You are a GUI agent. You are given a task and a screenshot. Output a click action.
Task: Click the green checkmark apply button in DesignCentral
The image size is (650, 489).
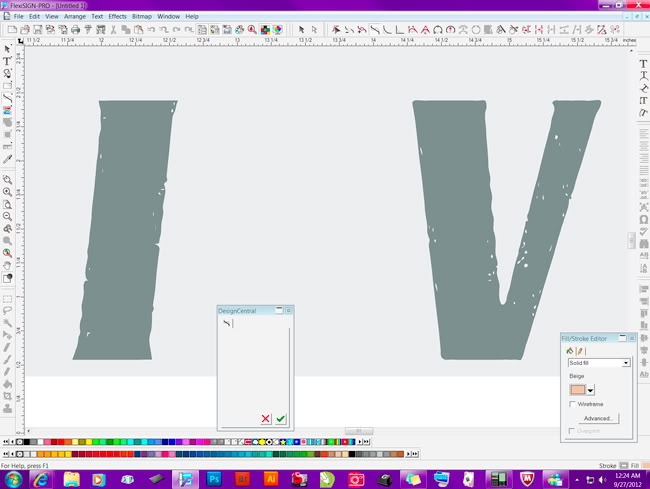tap(280, 419)
